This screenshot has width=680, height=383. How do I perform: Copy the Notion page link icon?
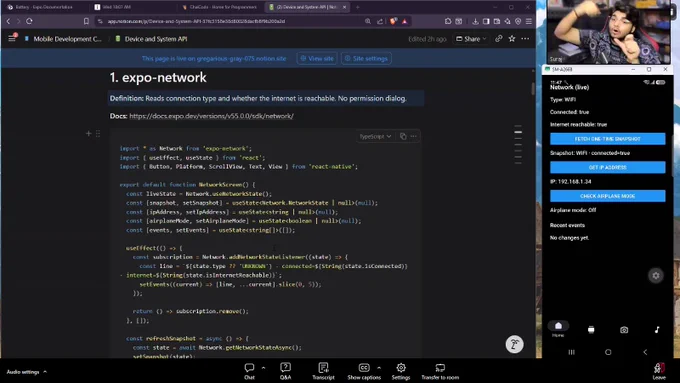click(x=499, y=39)
